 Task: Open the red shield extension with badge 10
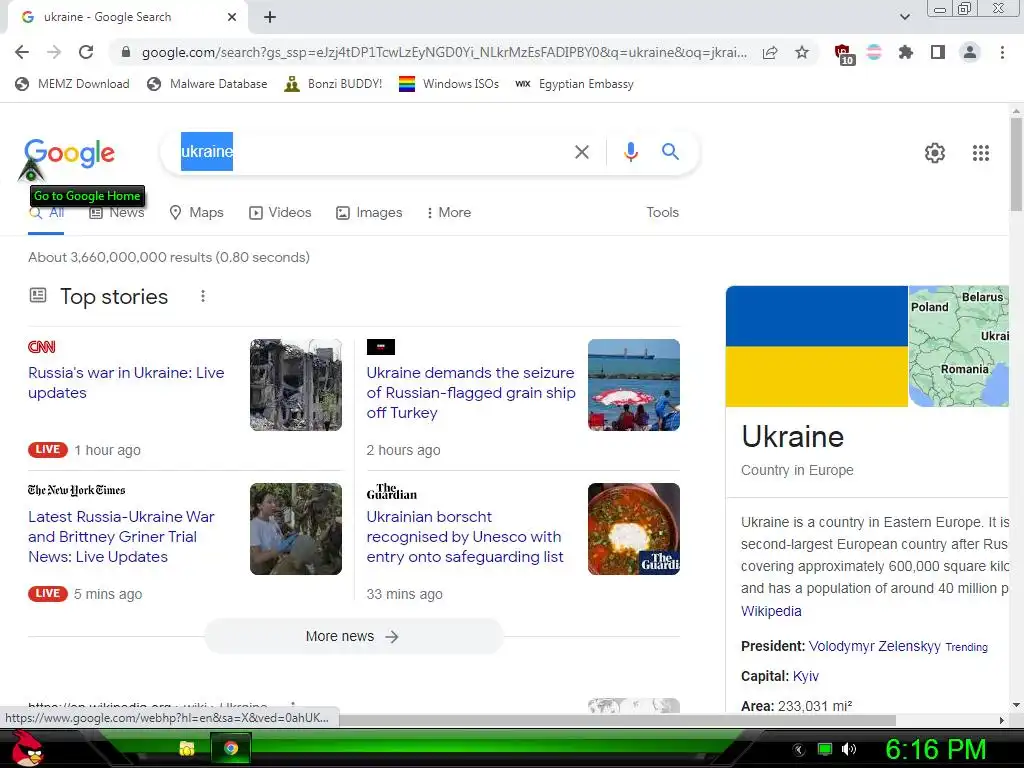843,54
